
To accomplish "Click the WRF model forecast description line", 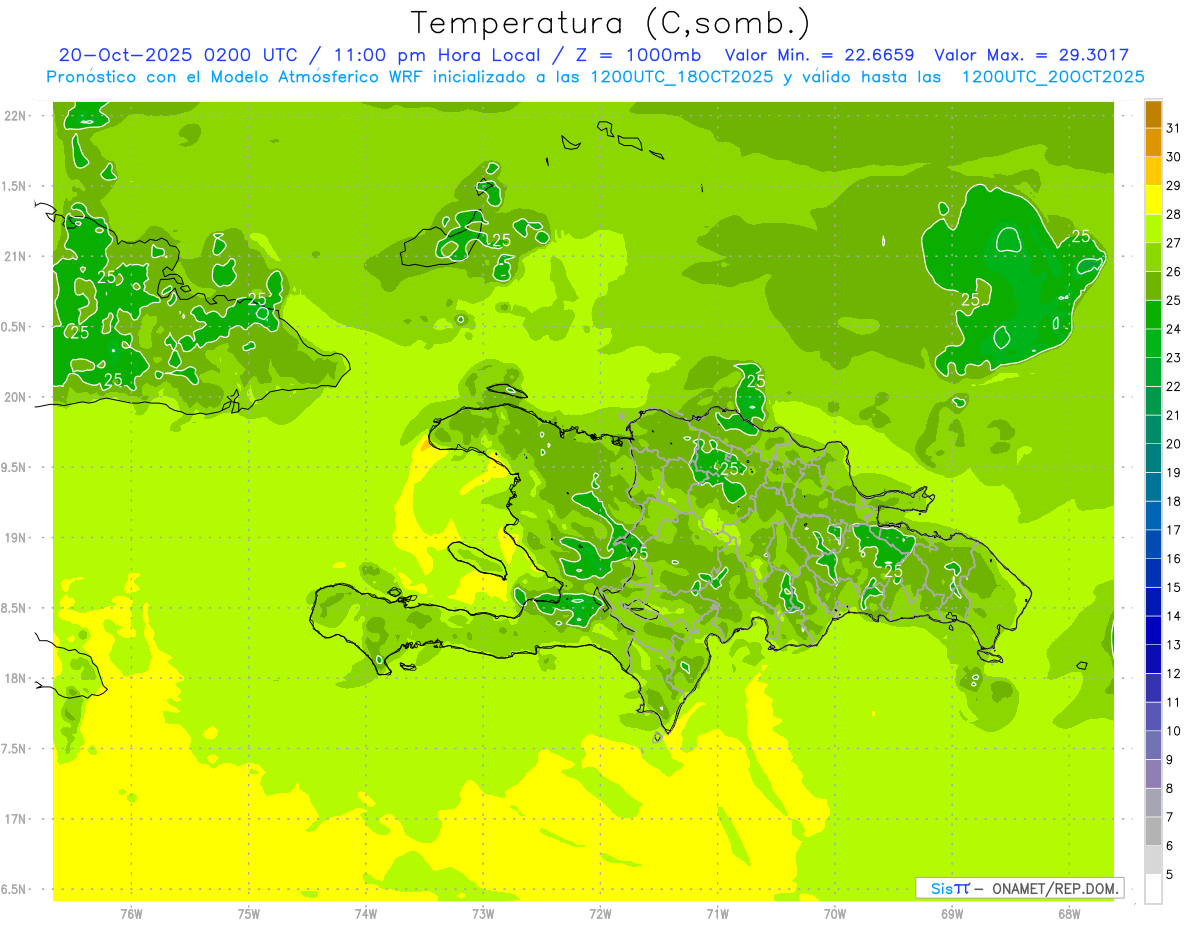I will point(595,77).
